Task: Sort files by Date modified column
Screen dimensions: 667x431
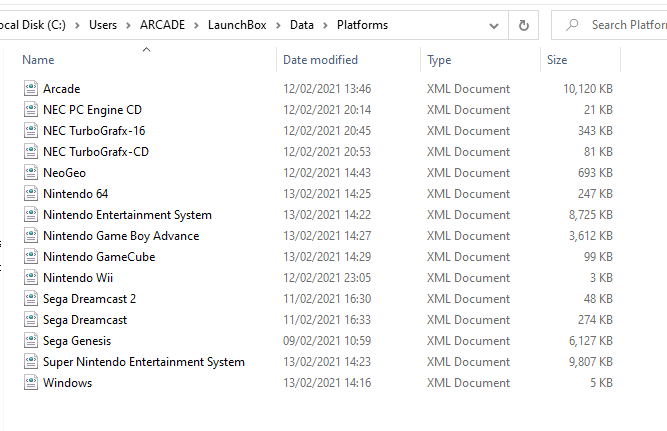Action: (x=320, y=60)
